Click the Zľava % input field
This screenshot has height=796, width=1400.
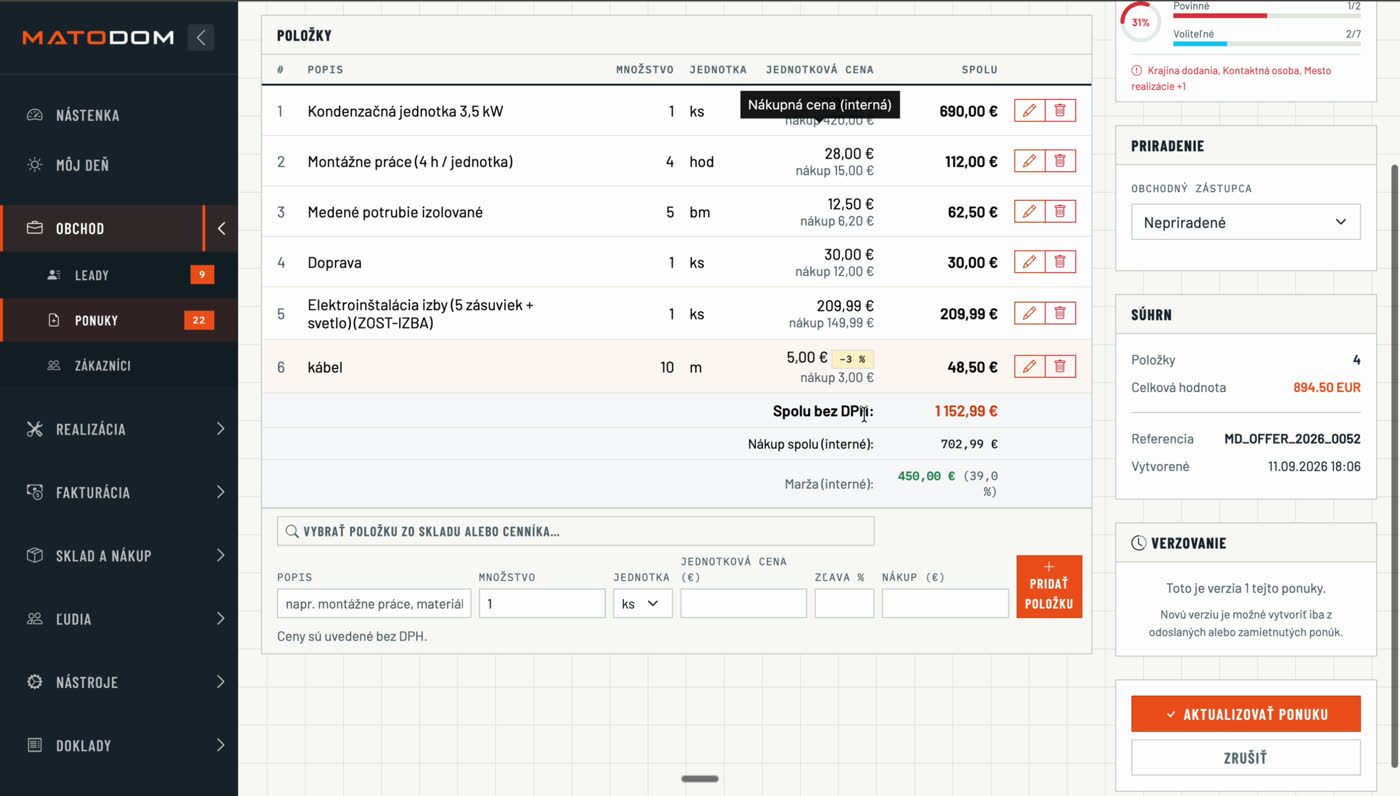click(844, 604)
